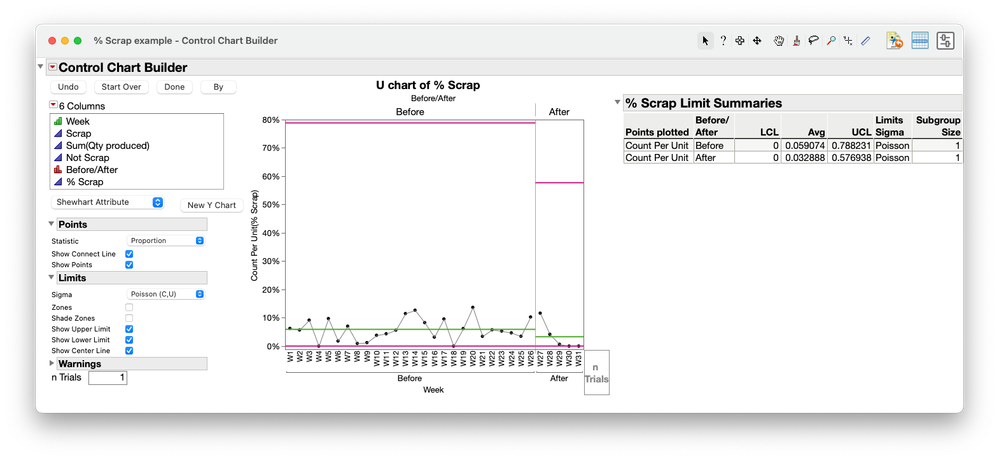Click the Before UCL value 0.788231
This screenshot has width=999, height=460.
click(x=850, y=145)
